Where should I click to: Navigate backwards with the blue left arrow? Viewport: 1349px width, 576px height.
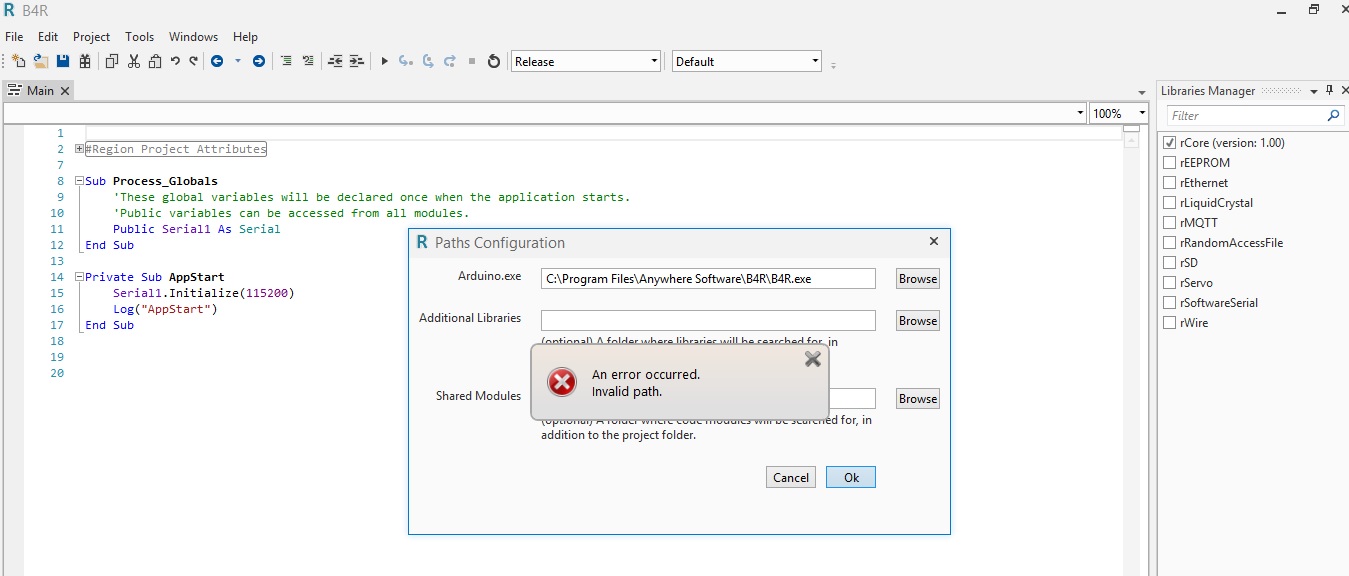click(217, 61)
